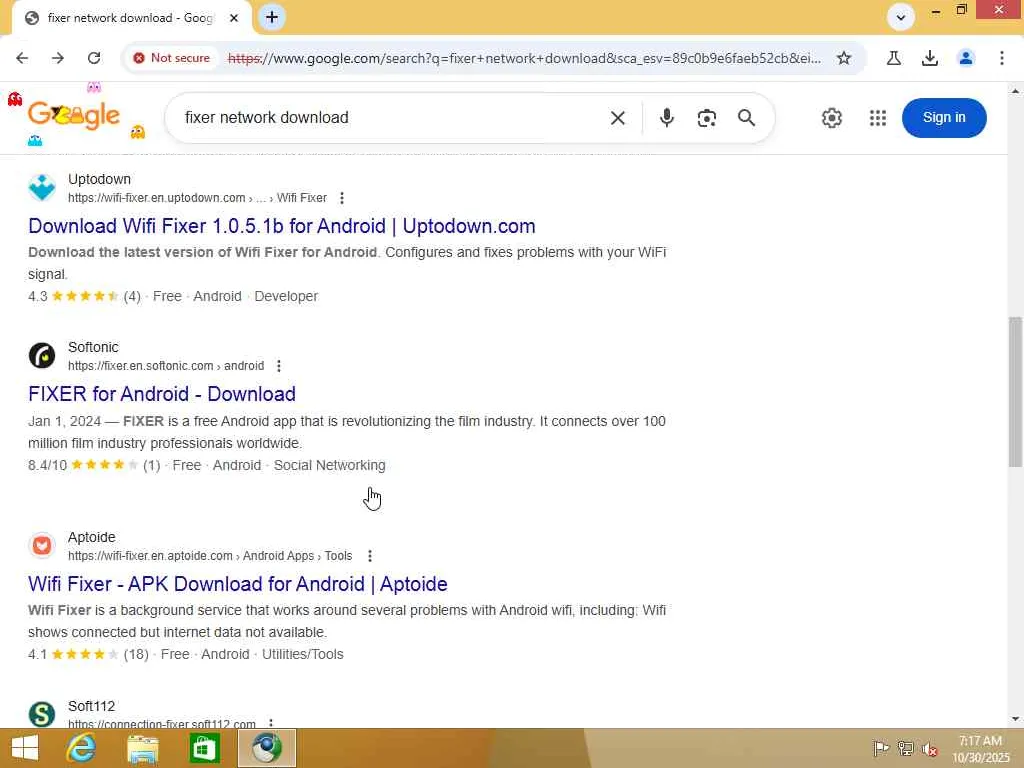Click the Aptoide site name
This screenshot has height=768, width=1024.
click(x=91, y=537)
